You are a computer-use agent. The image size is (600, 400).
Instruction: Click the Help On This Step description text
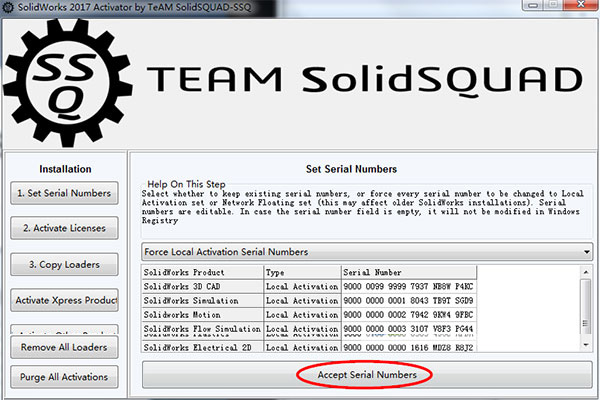(362, 207)
